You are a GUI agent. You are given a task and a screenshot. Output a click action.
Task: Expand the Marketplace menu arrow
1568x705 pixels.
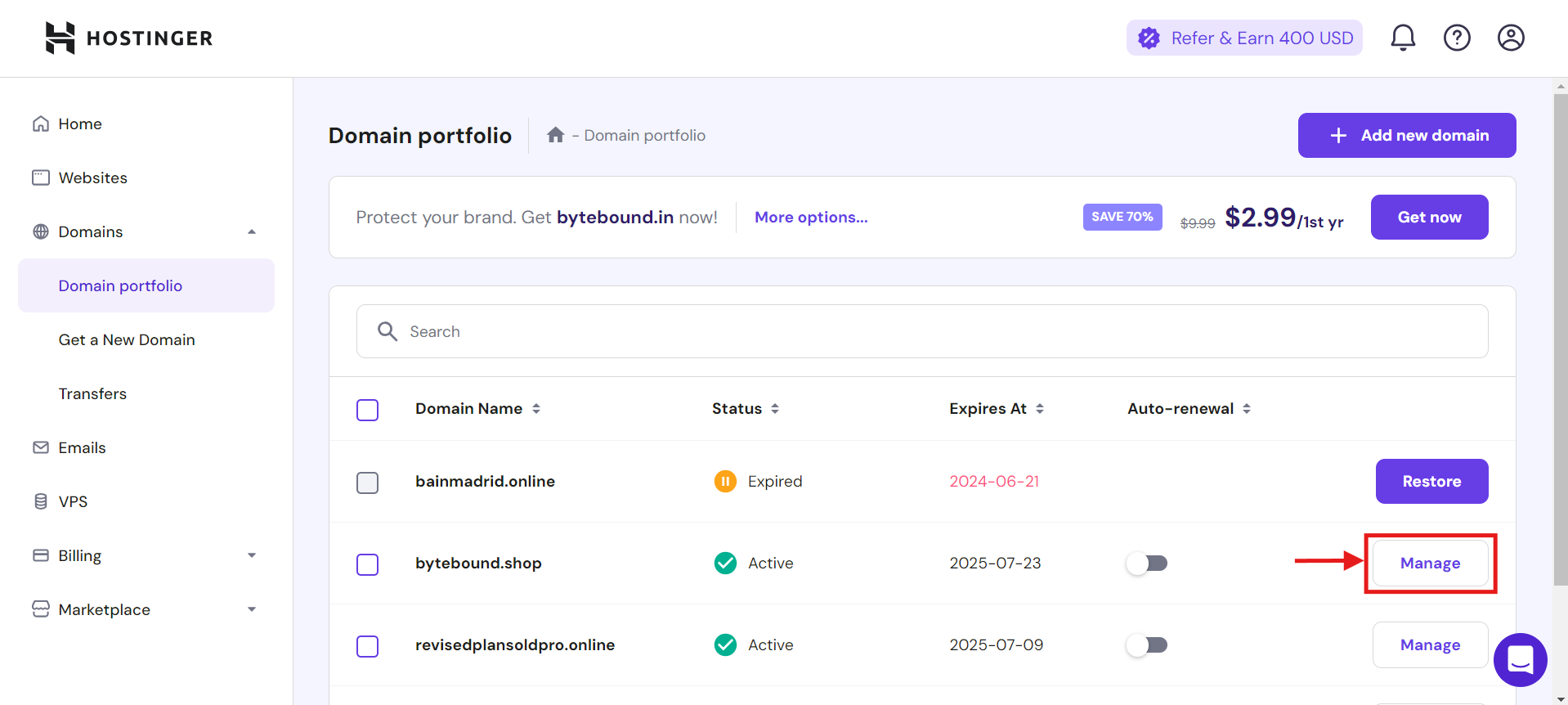point(252,609)
